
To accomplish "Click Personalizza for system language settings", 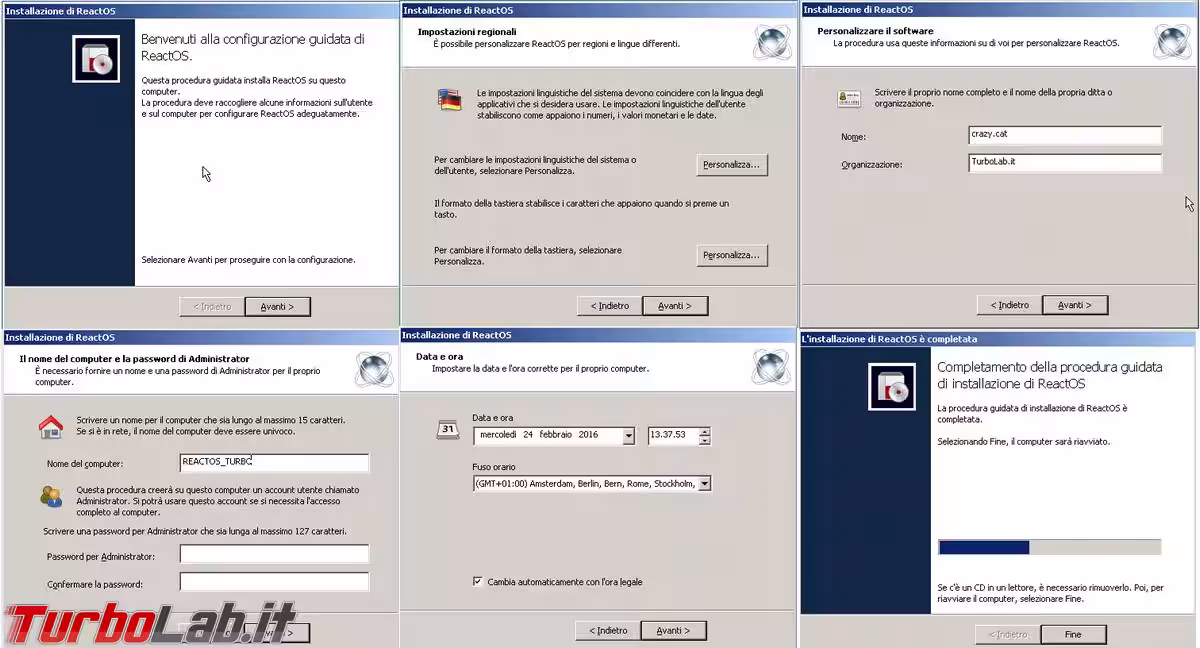I will coord(731,165).
